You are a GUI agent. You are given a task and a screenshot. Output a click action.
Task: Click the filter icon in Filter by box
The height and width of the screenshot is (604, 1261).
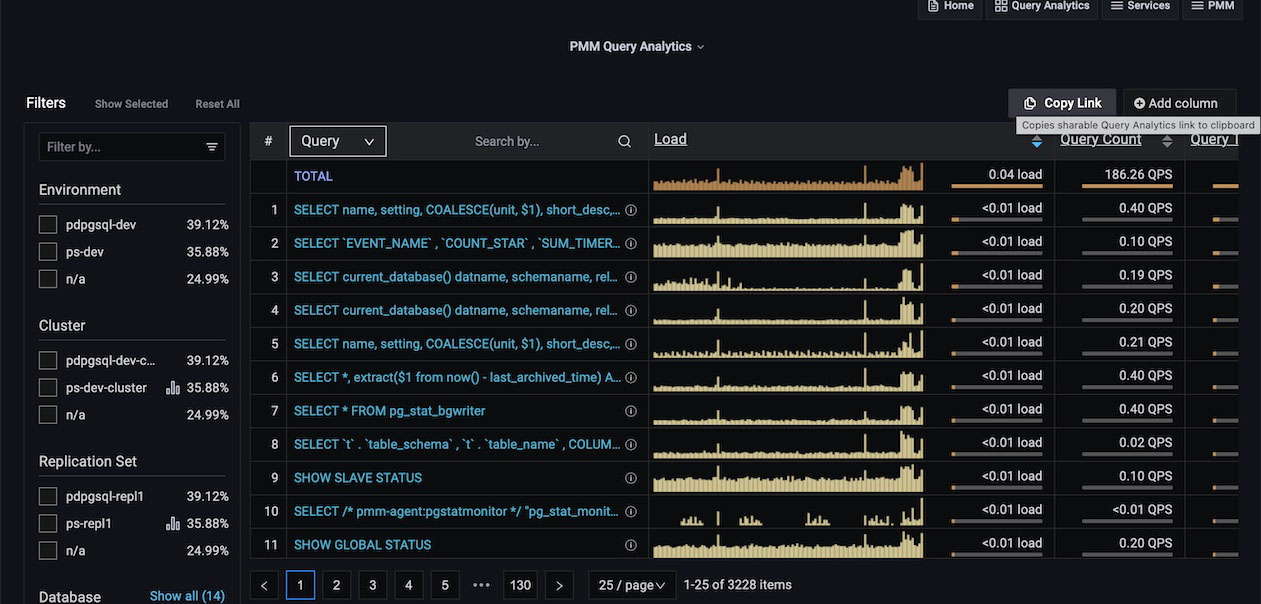[212, 147]
